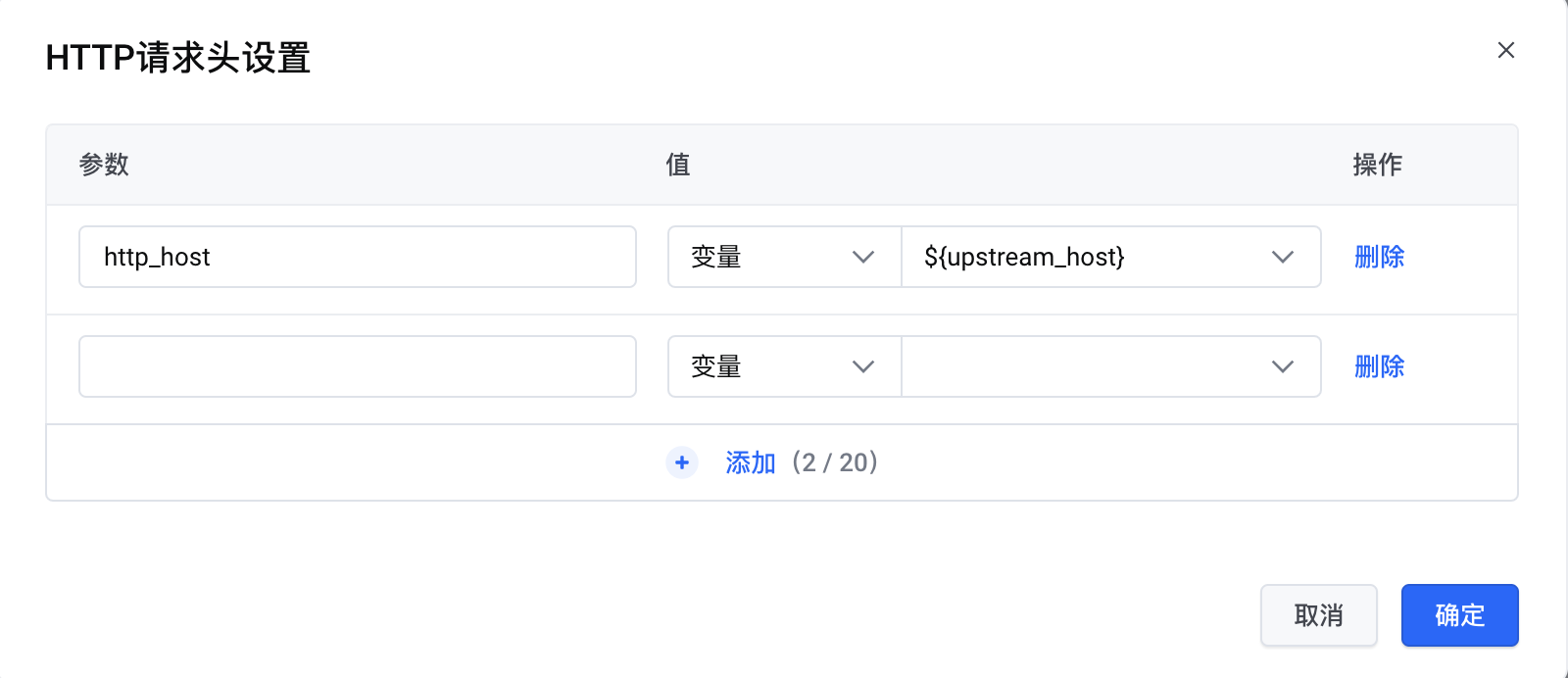The image size is (1568, 678).
Task: Click the empty parameter input in the second row
Action: pyautogui.click(x=358, y=366)
